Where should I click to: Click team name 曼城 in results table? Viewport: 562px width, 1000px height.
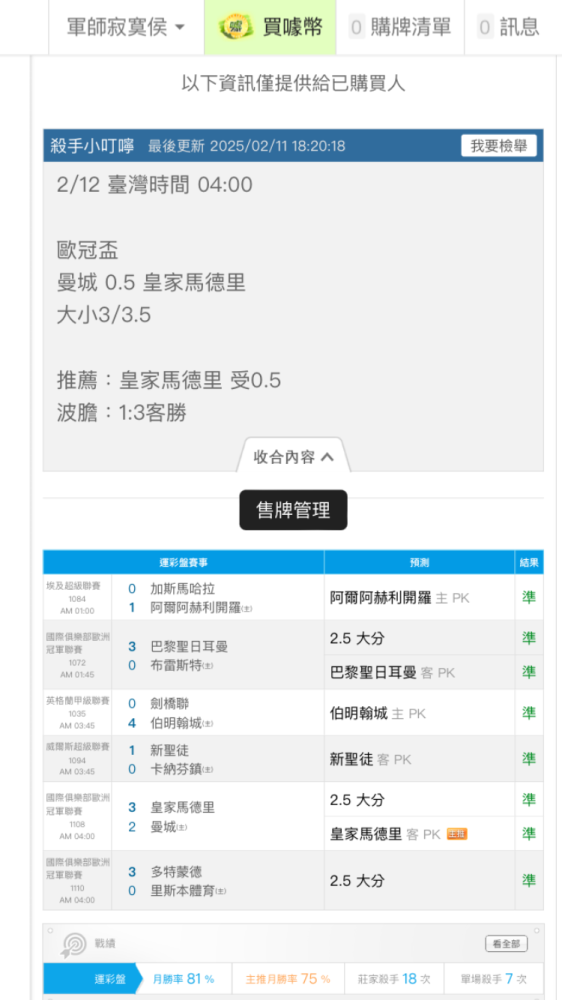pos(163,827)
